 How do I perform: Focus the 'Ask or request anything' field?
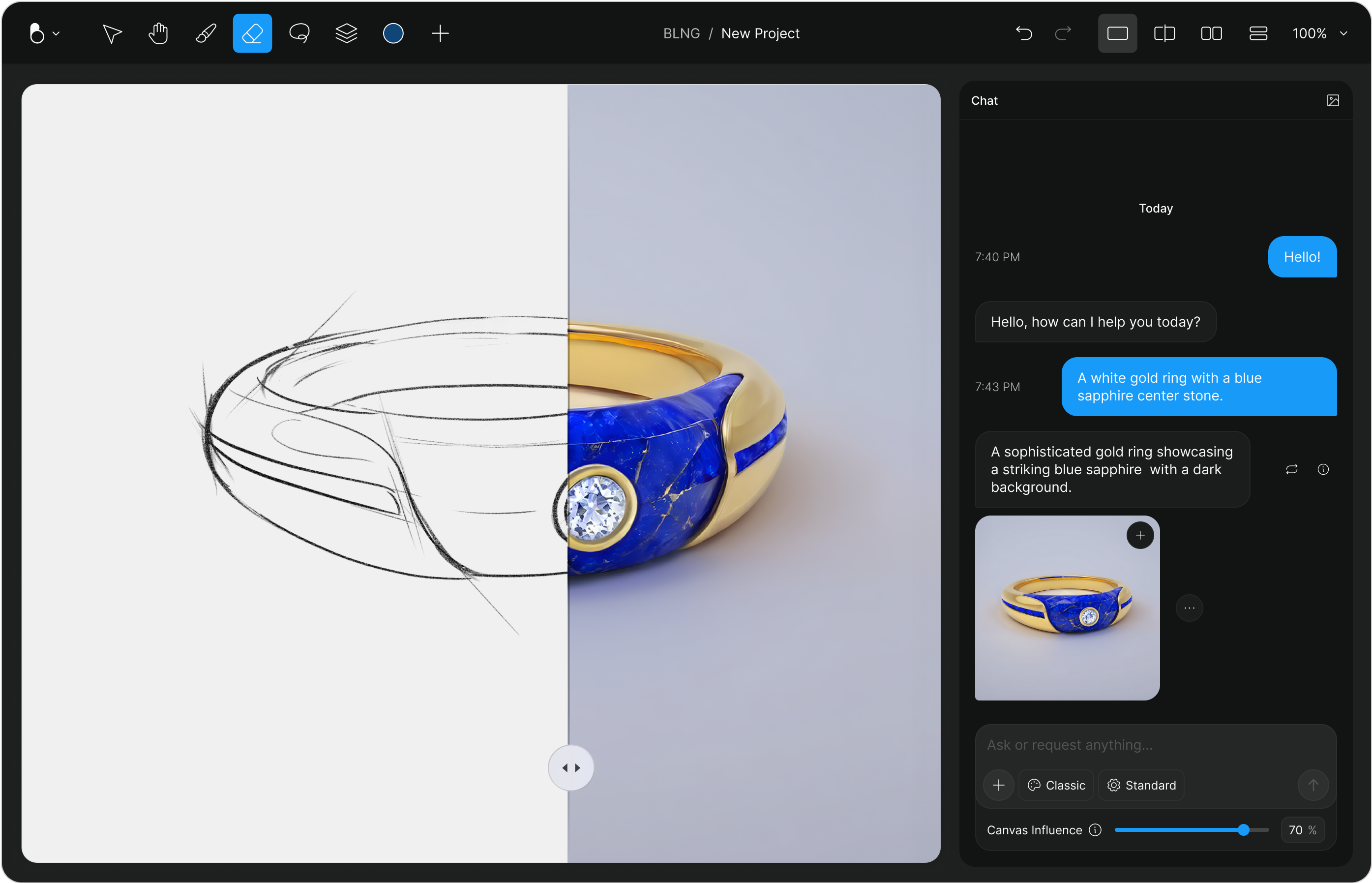click(1155, 745)
